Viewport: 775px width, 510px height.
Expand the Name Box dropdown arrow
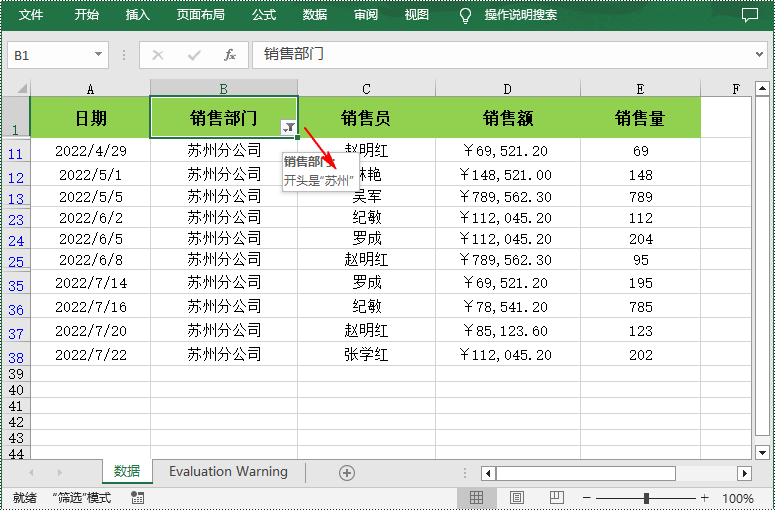click(x=98, y=54)
